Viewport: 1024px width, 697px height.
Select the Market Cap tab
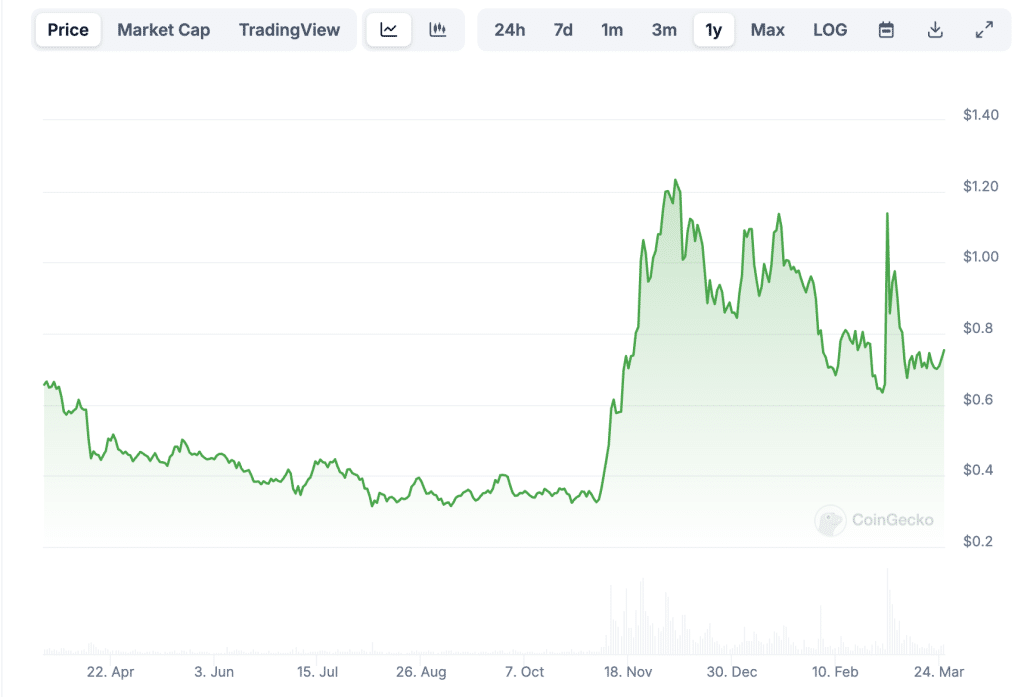coord(164,30)
